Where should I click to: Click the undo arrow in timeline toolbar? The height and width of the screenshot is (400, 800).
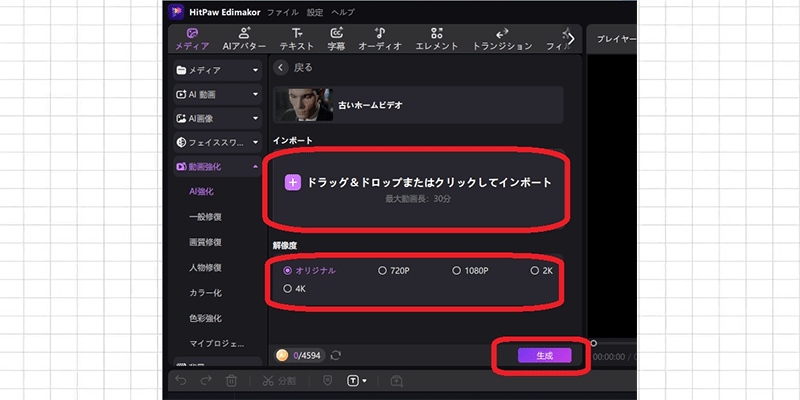point(181,381)
